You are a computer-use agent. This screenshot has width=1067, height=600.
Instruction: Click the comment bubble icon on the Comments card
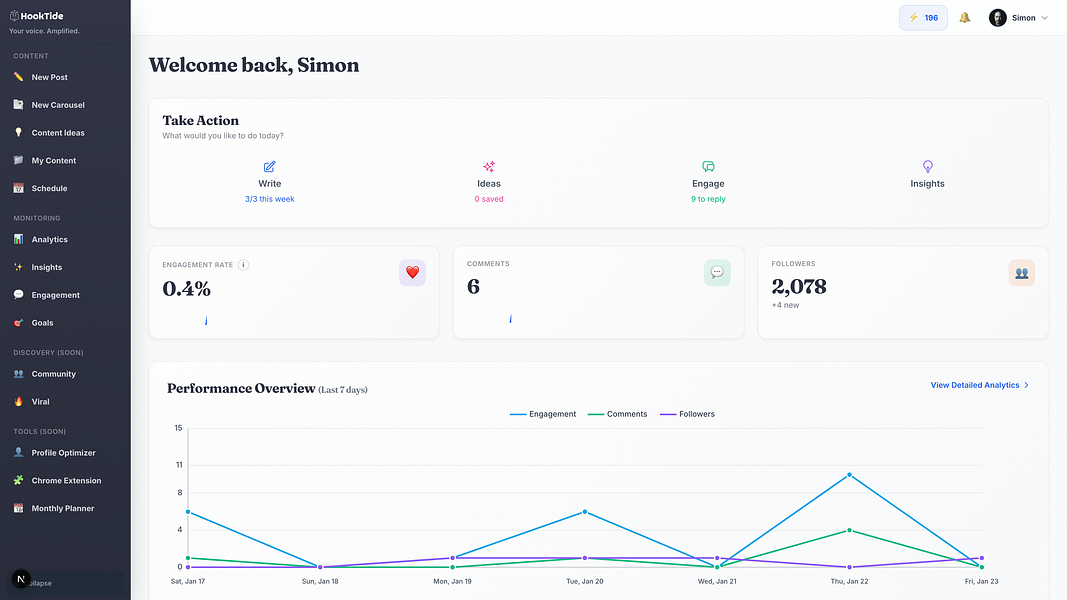[x=717, y=272]
